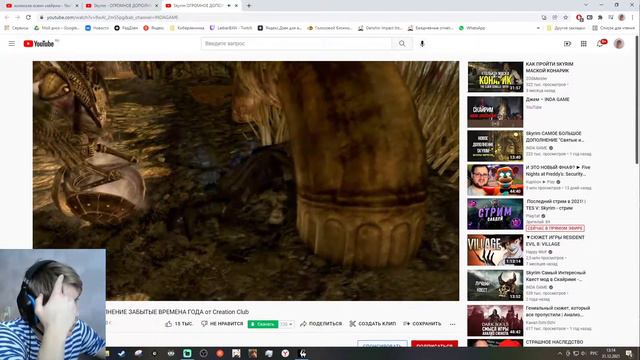The width and height of the screenshot is (640, 360).
Task: Open the browser extensions puzzle icon
Action: tap(600, 18)
